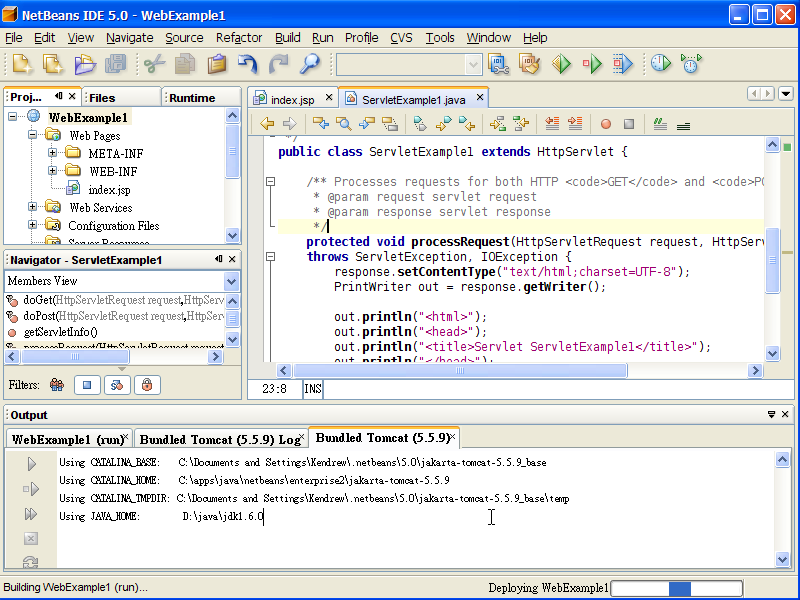This screenshot has height=600, width=800.
Task: Expand the Web Services node
Action: 33,207
